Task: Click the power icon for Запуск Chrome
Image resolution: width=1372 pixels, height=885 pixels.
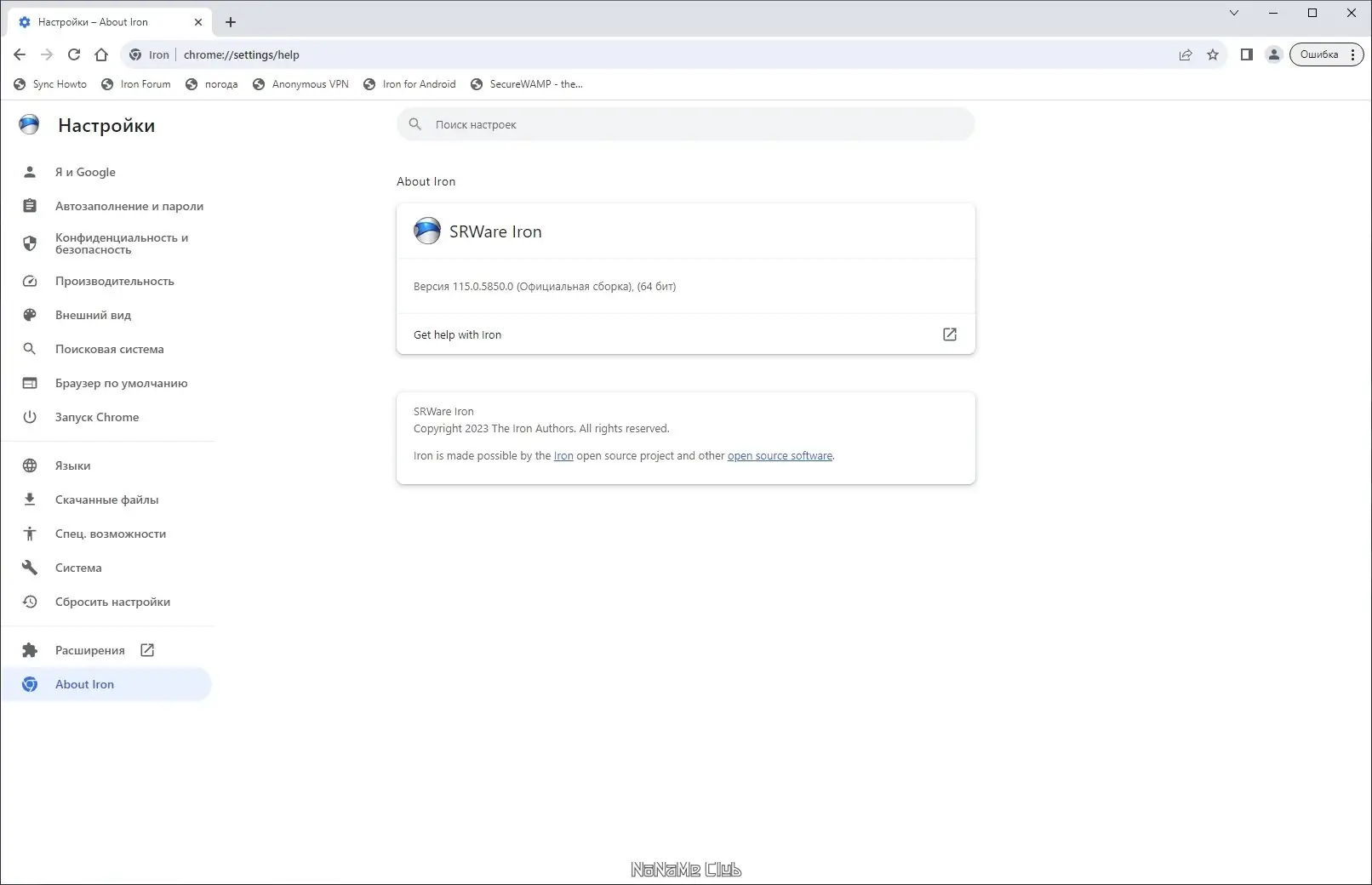Action: click(30, 417)
